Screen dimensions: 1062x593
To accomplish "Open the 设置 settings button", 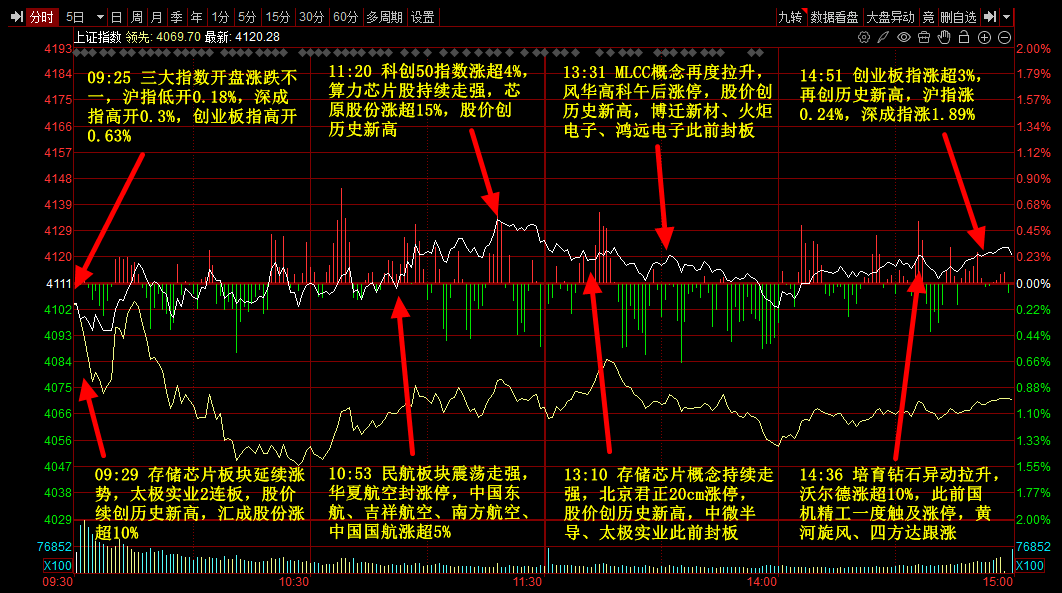I will (x=423, y=17).
